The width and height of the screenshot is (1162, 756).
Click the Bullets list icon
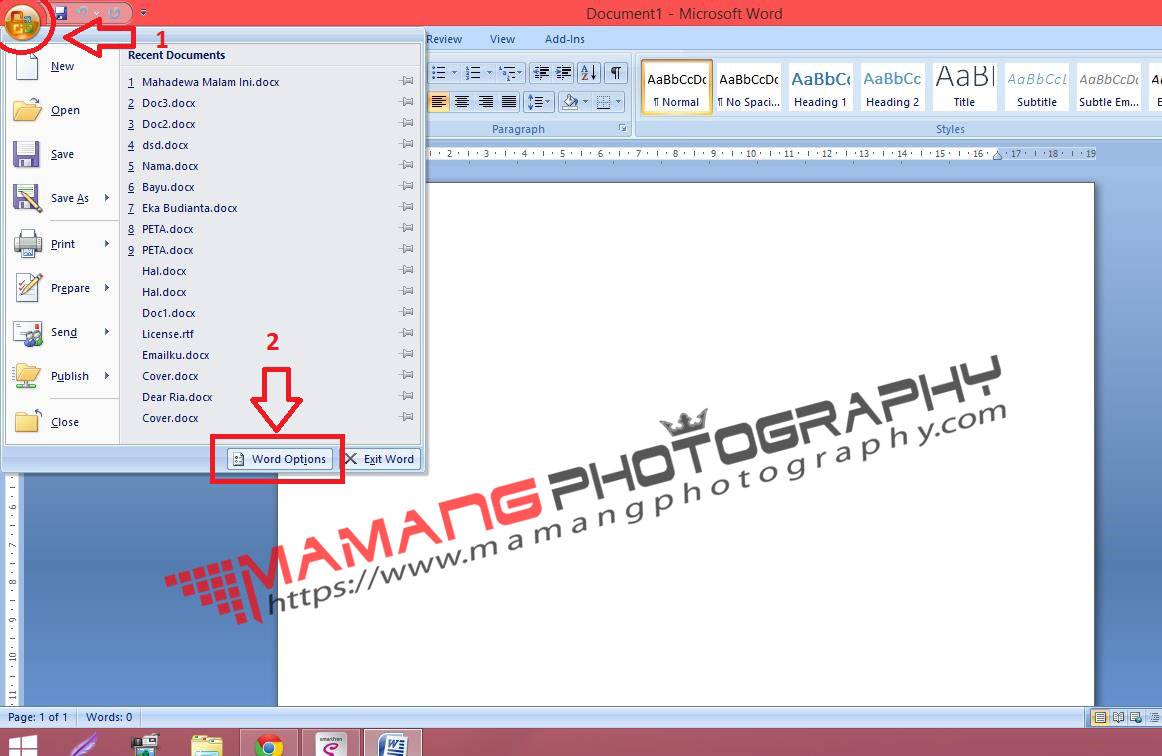[439, 73]
